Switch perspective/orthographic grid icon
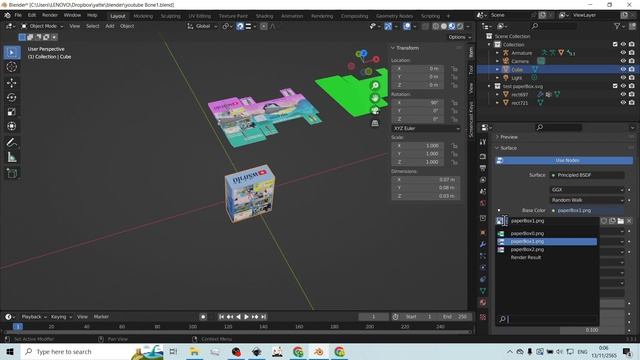Screen dimensions: 640x360 (375, 123)
